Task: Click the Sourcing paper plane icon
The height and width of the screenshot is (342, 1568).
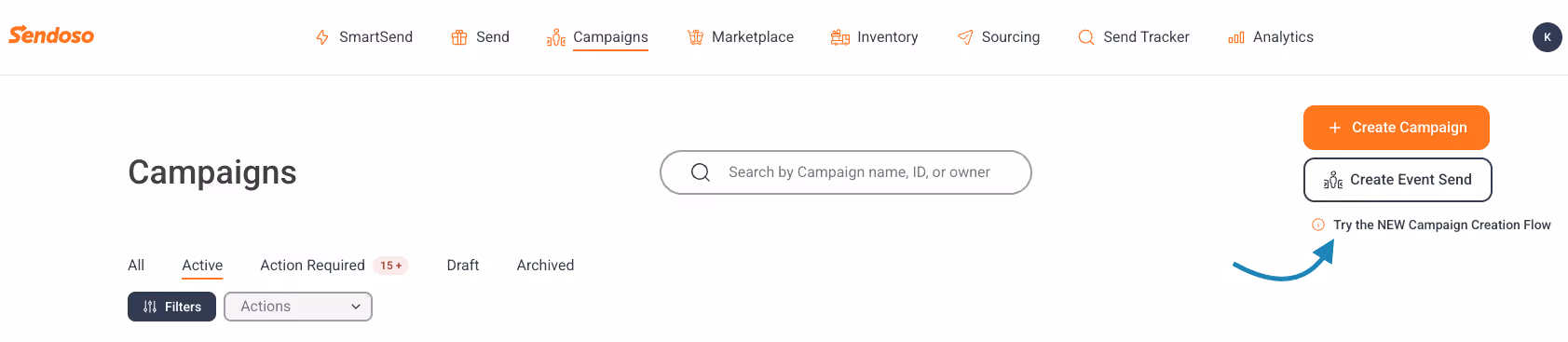Action: (965, 37)
